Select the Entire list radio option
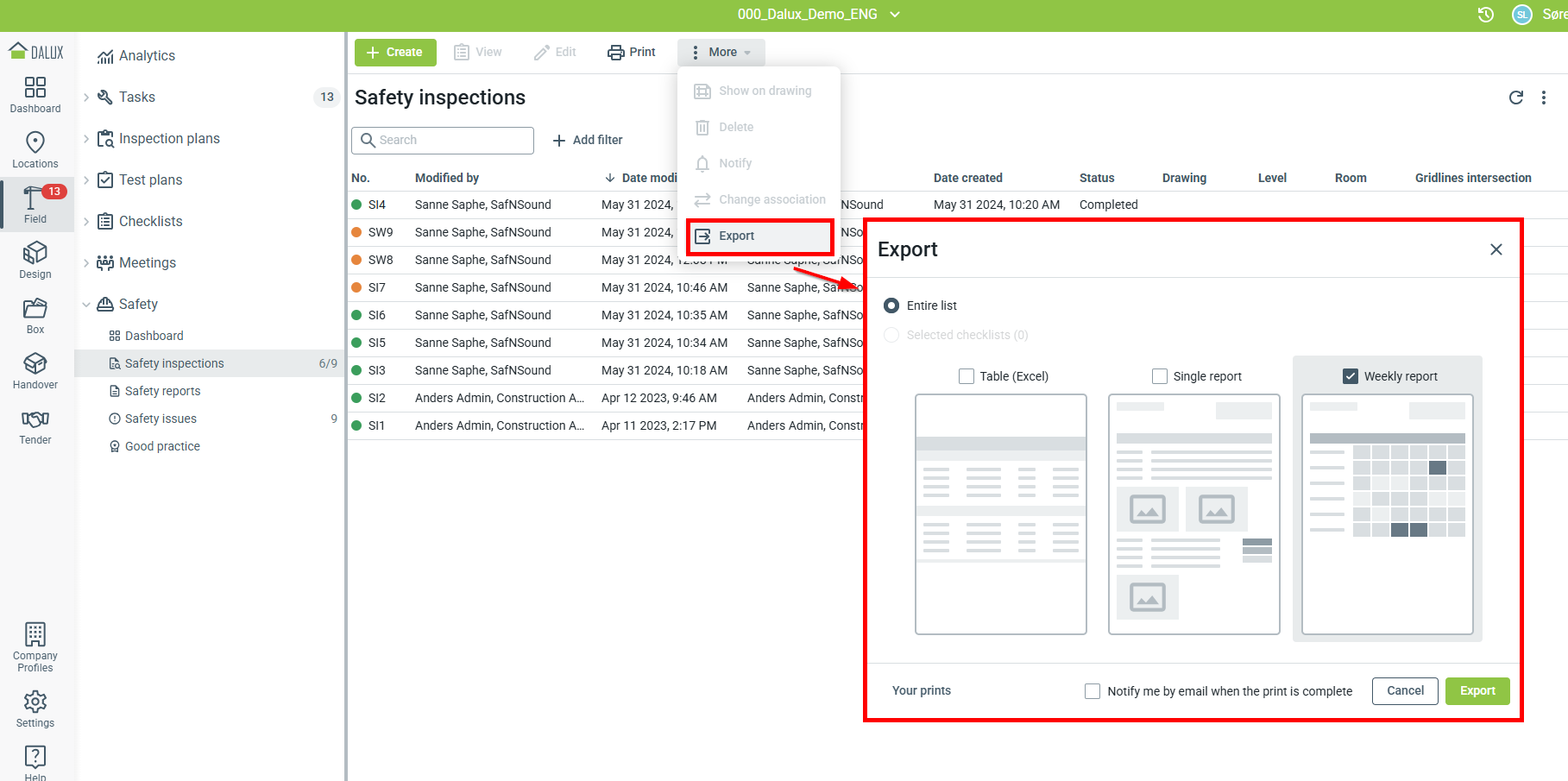Viewport: 1568px width, 781px height. pos(891,305)
